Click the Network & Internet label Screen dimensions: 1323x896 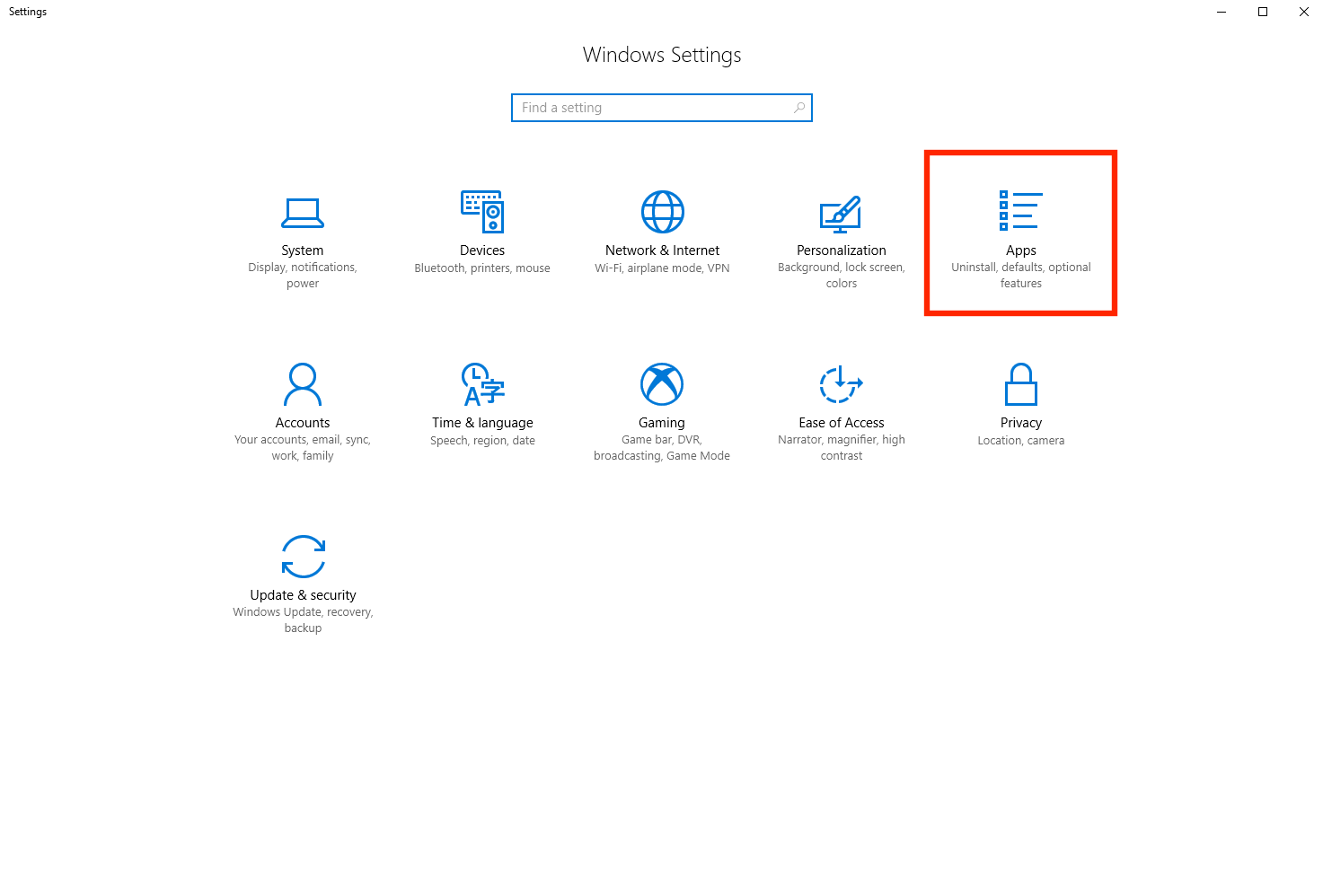pyautogui.click(x=663, y=250)
